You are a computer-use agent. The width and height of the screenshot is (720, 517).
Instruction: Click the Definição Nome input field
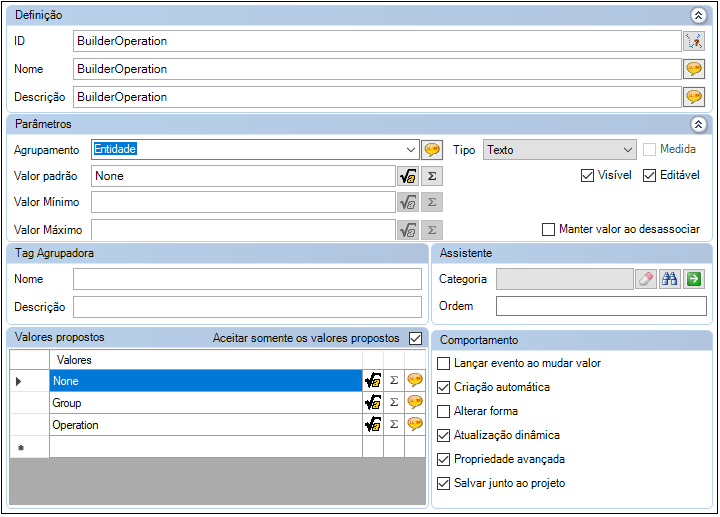coord(377,69)
